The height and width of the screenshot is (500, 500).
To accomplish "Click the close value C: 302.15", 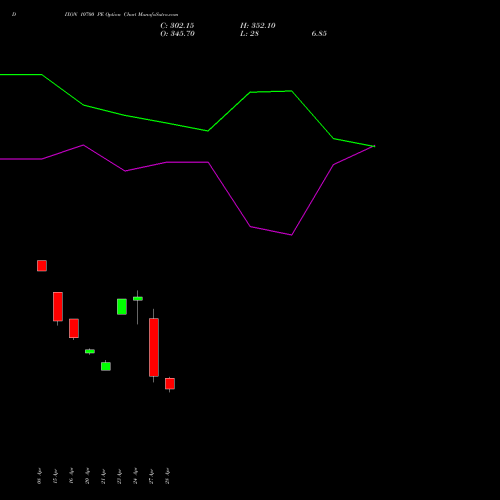I will (x=177, y=26).
